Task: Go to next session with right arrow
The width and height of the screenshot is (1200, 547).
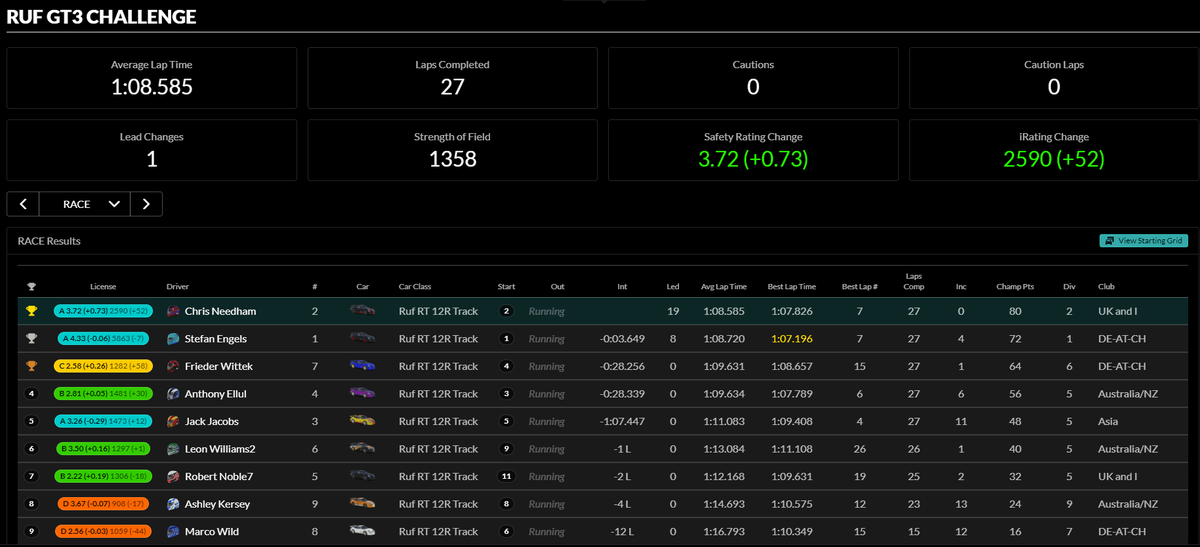Action: (x=146, y=204)
